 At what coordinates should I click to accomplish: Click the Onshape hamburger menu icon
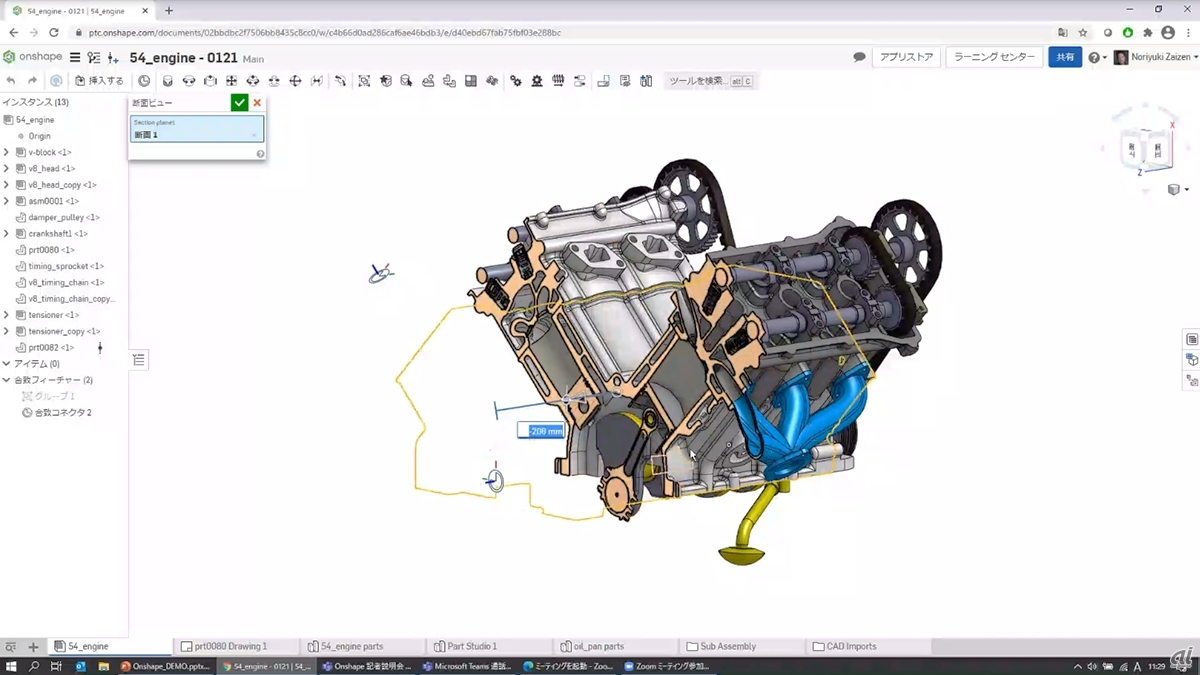pos(74,58)
